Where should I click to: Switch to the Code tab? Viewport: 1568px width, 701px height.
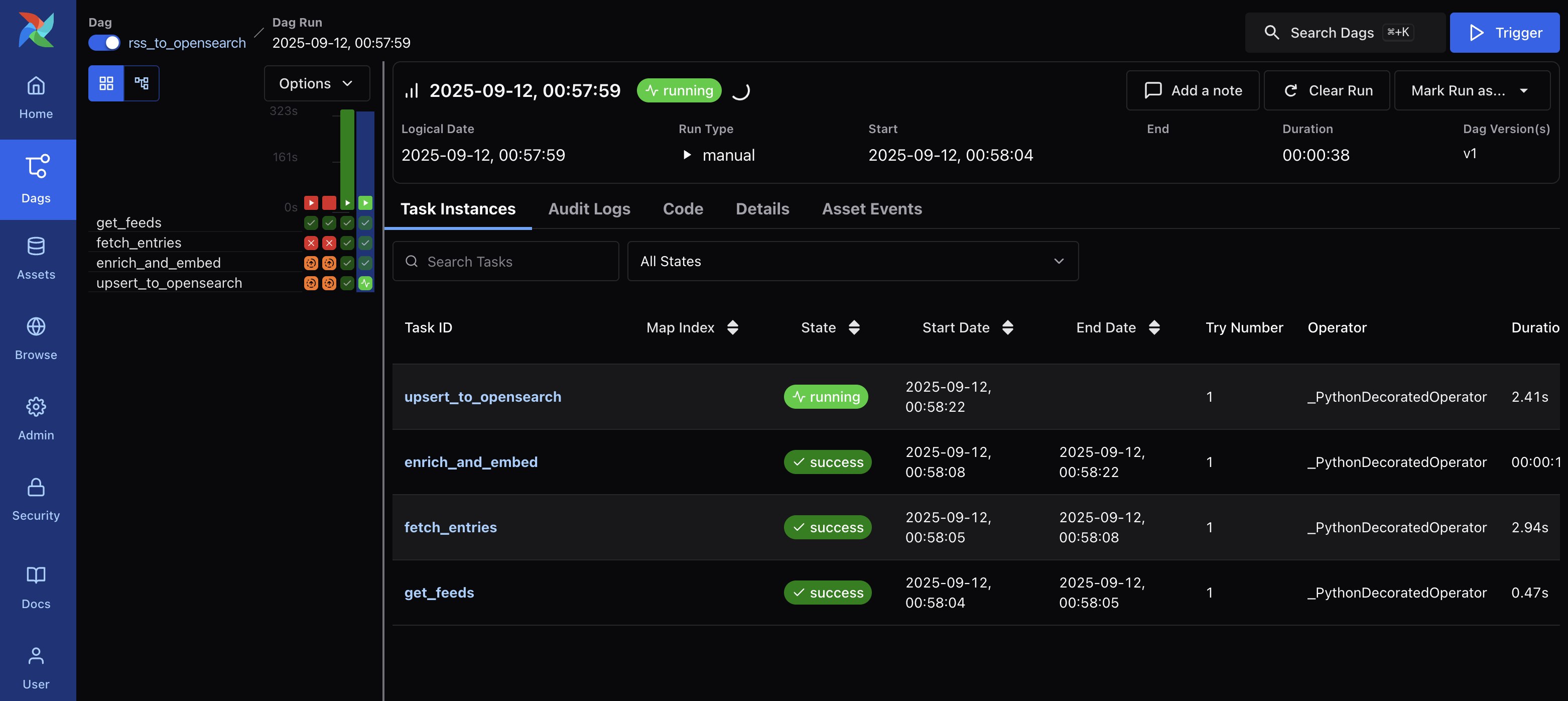tap(682, 209)
